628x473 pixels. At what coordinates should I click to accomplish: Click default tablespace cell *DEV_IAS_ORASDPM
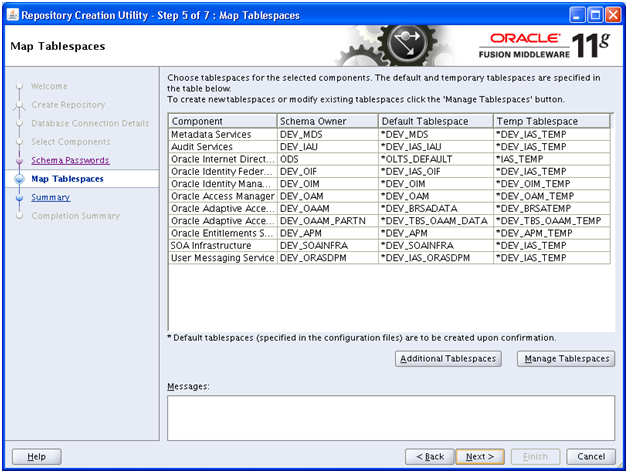click(x=436, y=258)
